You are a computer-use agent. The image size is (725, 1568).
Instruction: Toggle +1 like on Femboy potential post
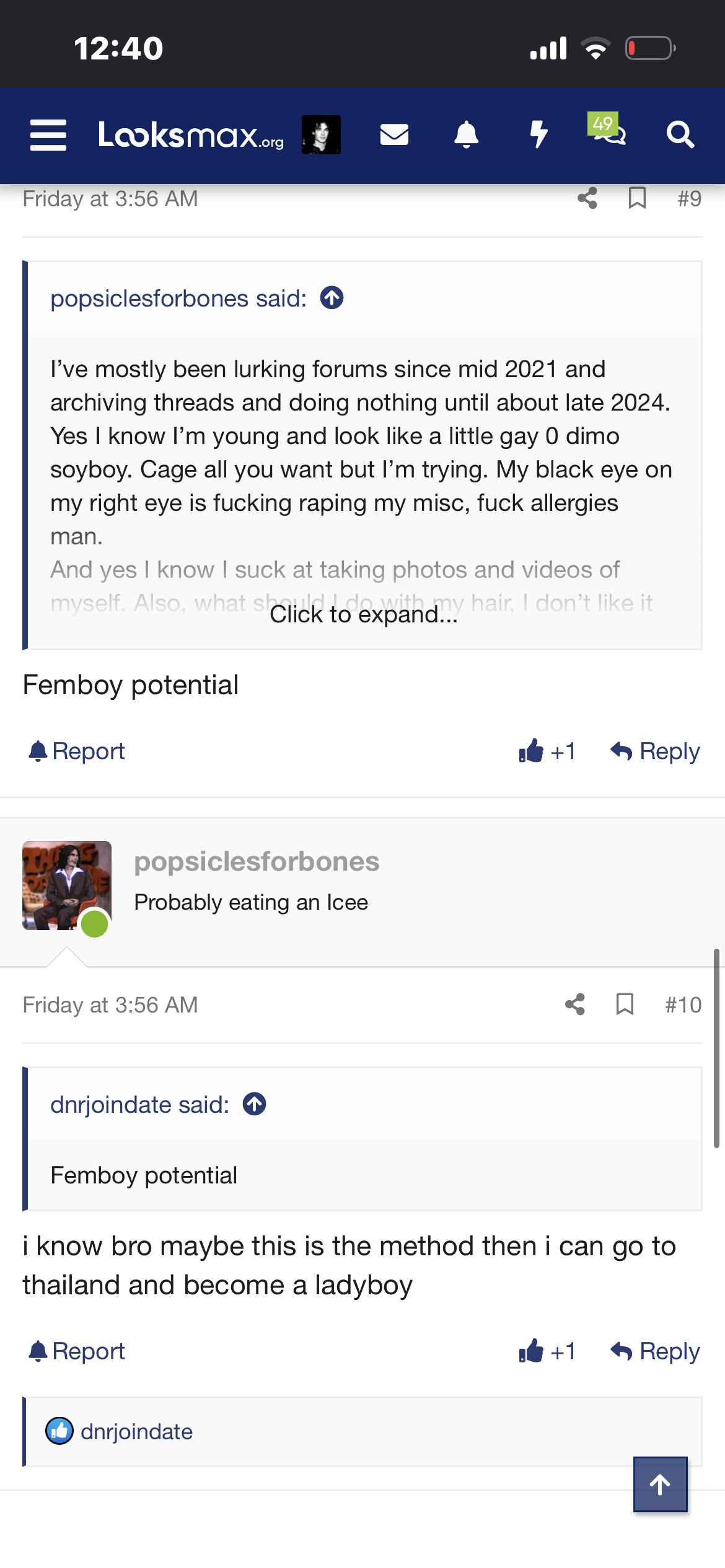(547, 751)
